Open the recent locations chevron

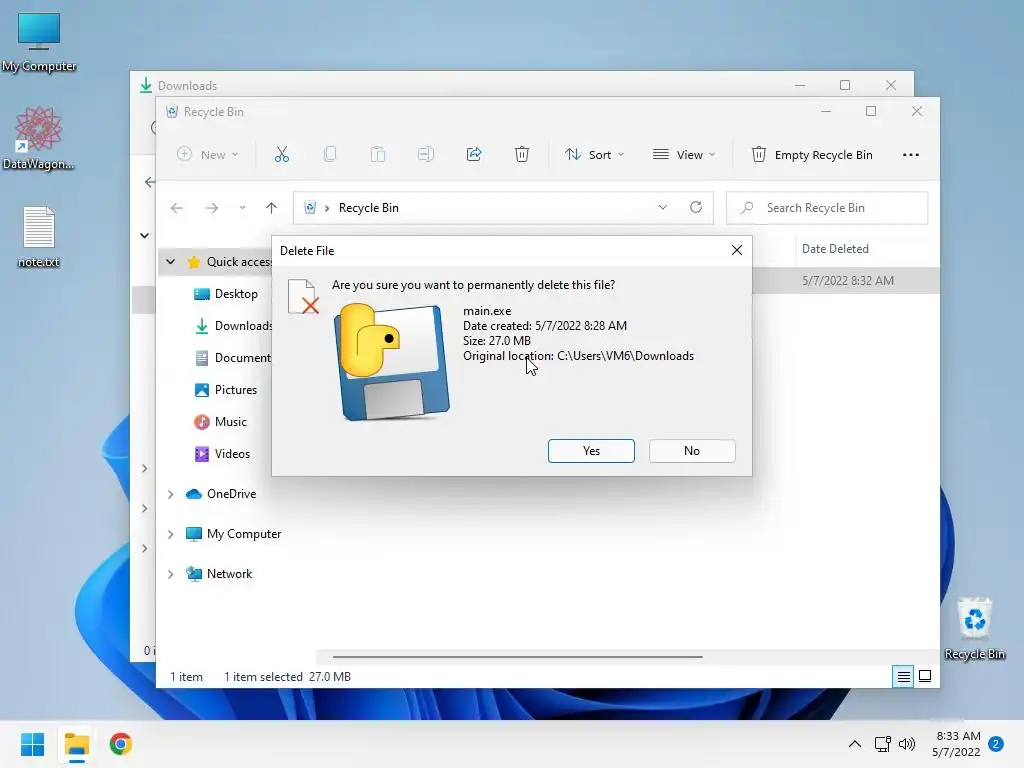(242, 208)
